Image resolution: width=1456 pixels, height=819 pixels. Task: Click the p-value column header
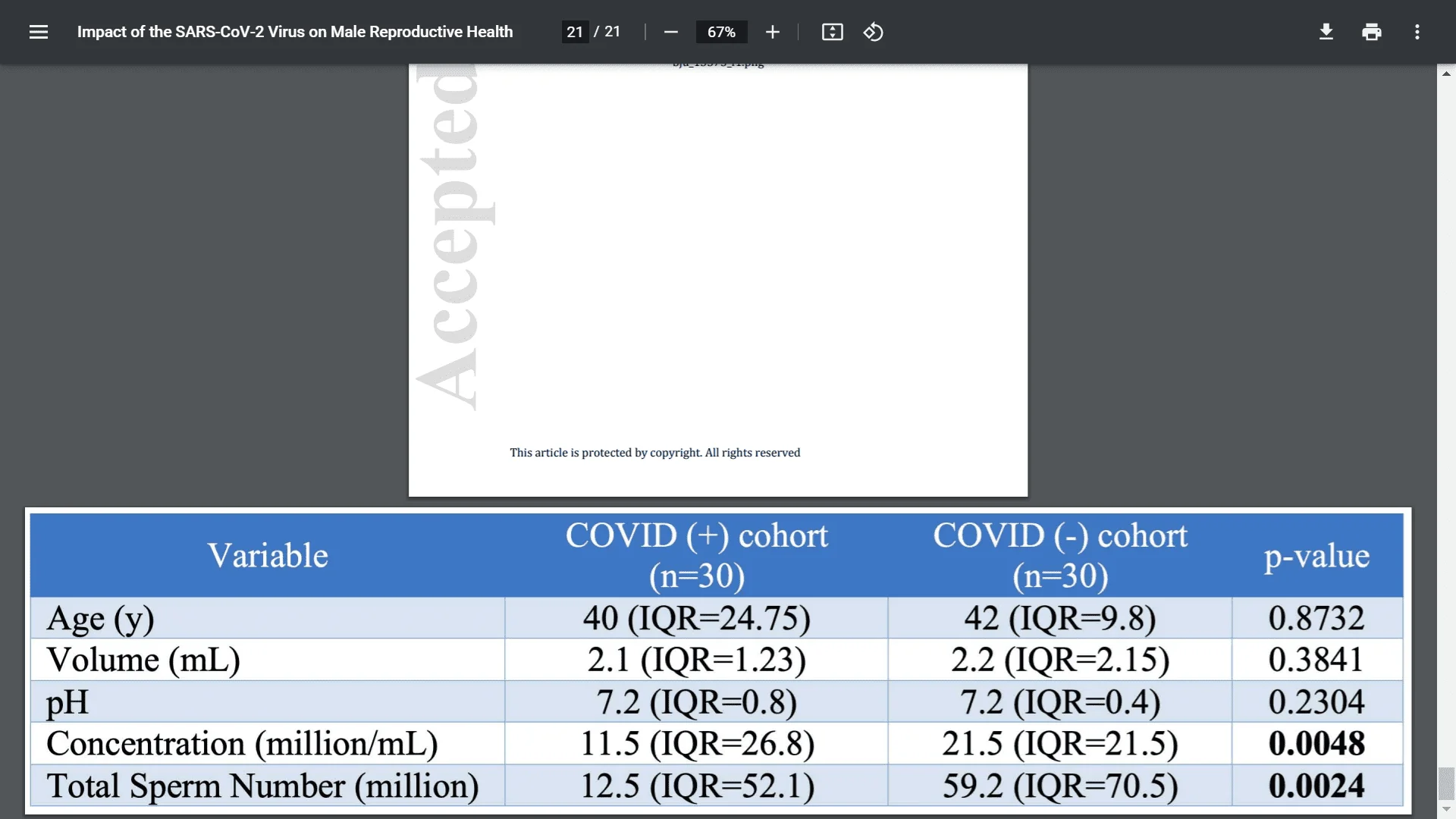click(x=1316, y=556)
